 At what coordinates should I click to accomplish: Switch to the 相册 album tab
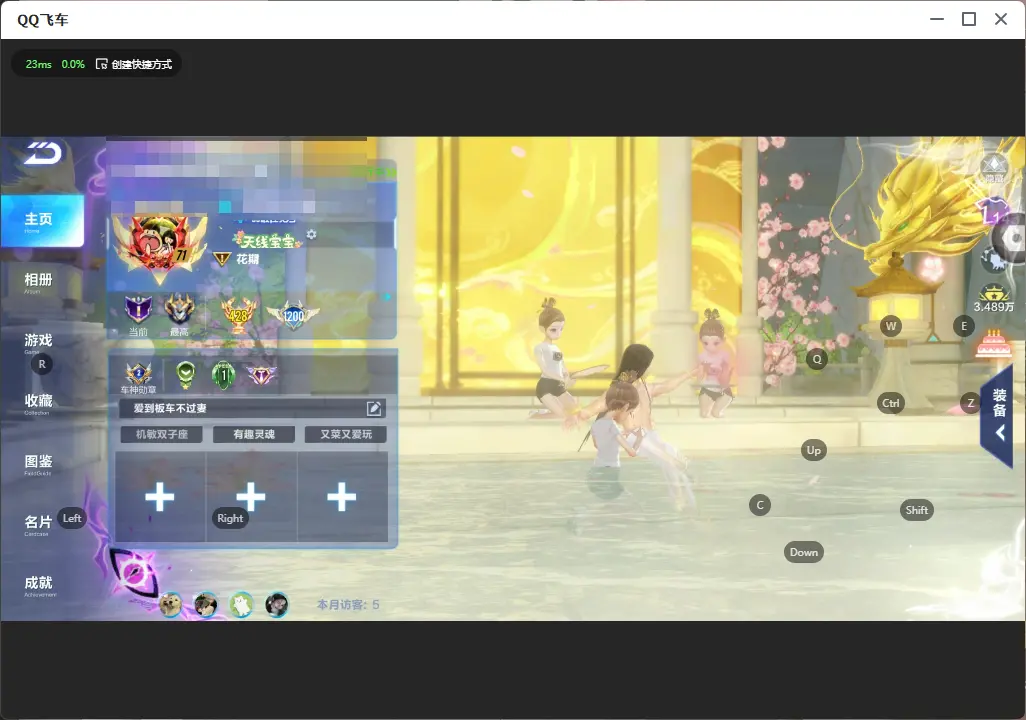tap(38, 281)
